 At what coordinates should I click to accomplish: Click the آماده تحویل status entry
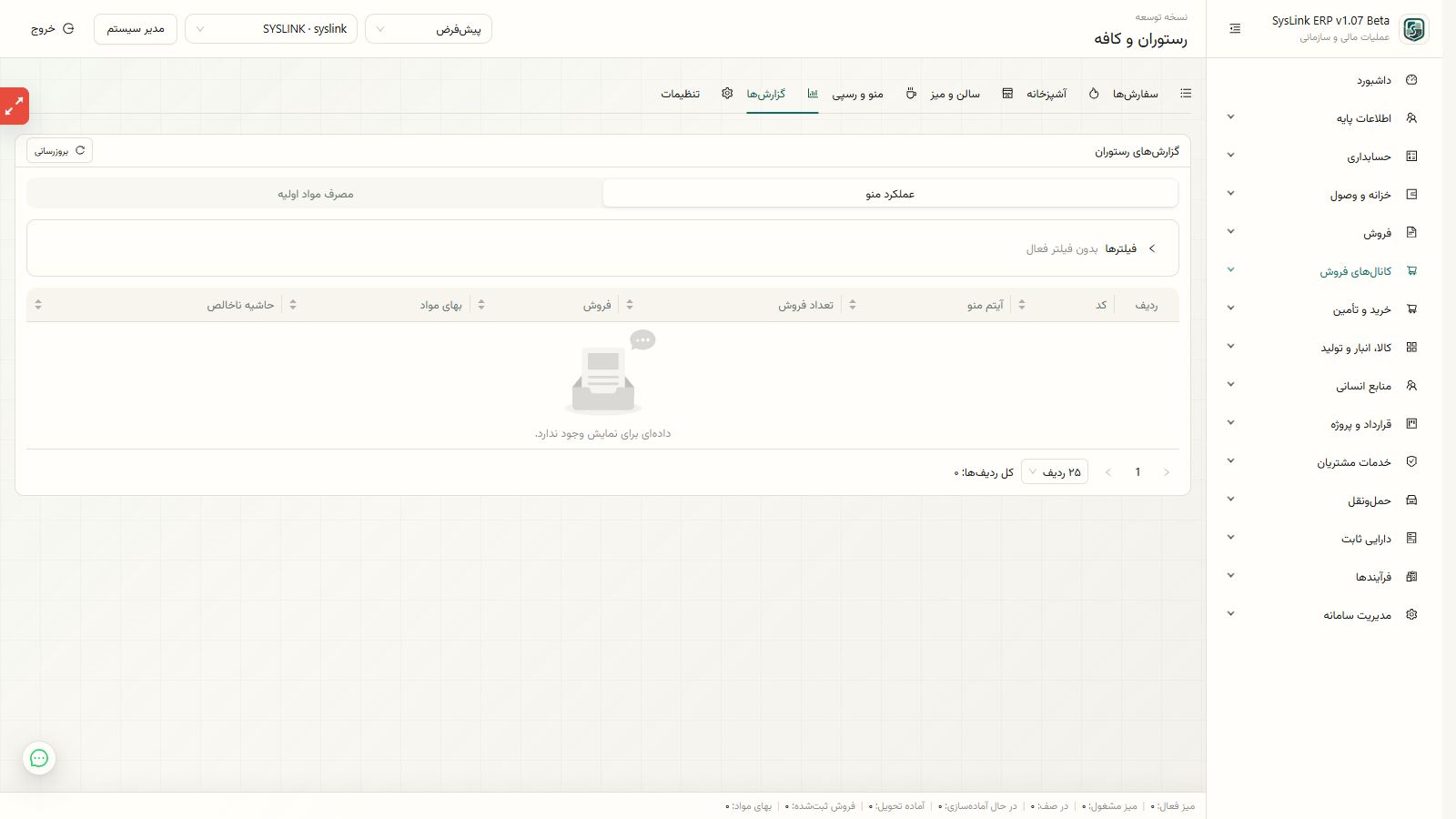896,806
